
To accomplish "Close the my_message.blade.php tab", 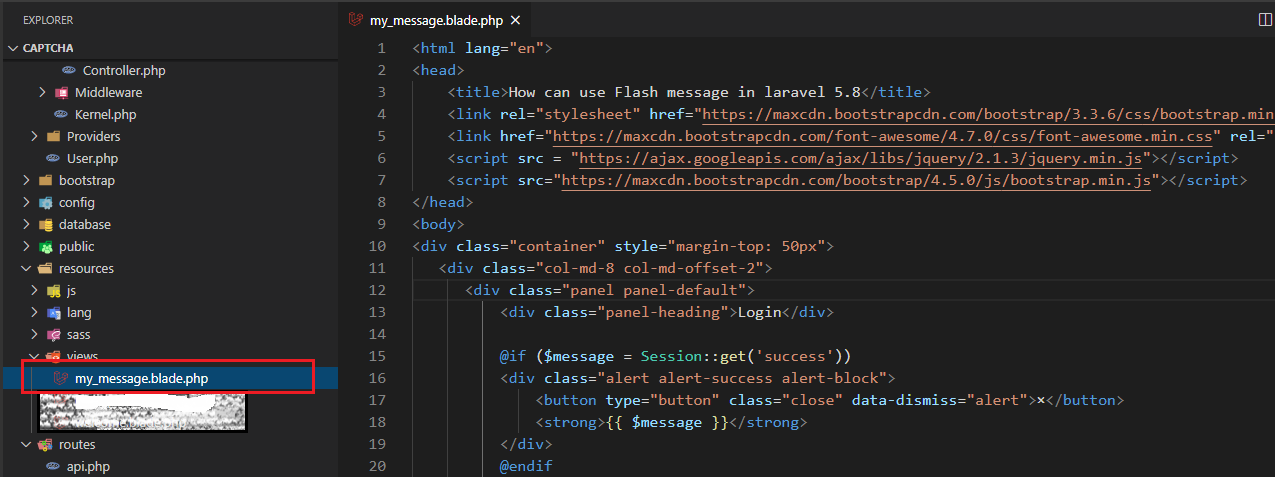I will tap(515, 20).
